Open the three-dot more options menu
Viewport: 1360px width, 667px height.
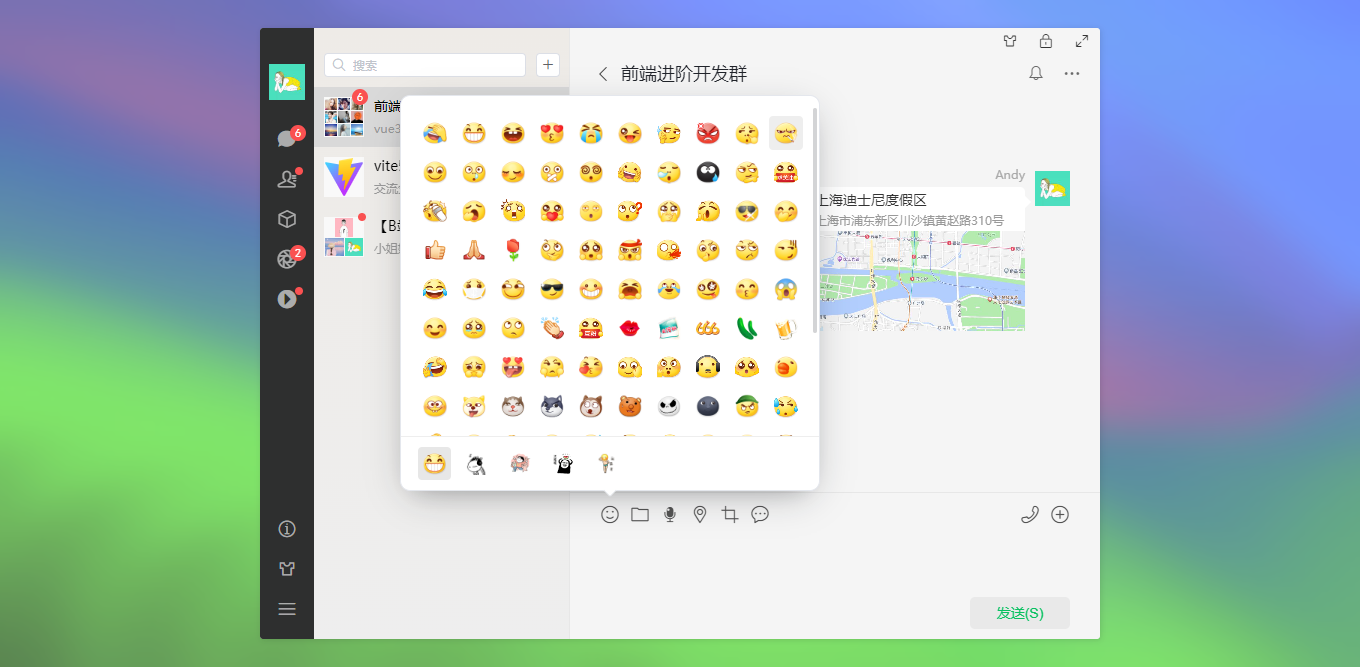[x=1072, y=73]
